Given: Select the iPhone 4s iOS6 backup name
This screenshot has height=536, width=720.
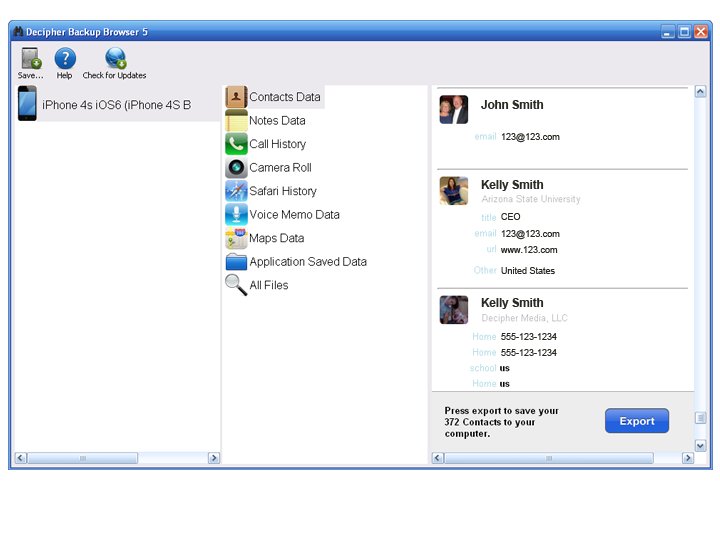Looking at the screenshot, I should [x=117, y=105].
